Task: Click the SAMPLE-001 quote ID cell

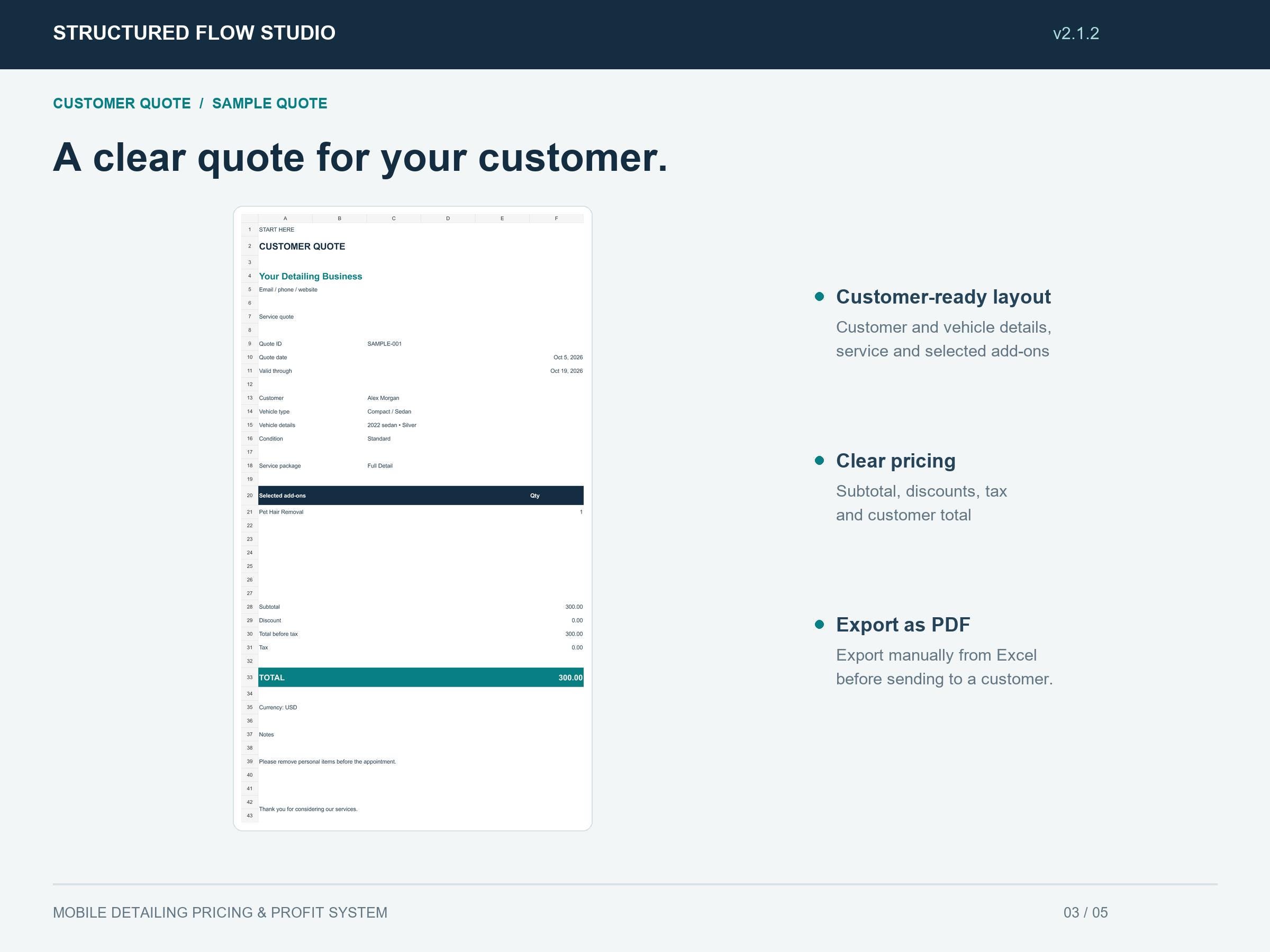Action: pyautogui.click(x=385, y=344)
